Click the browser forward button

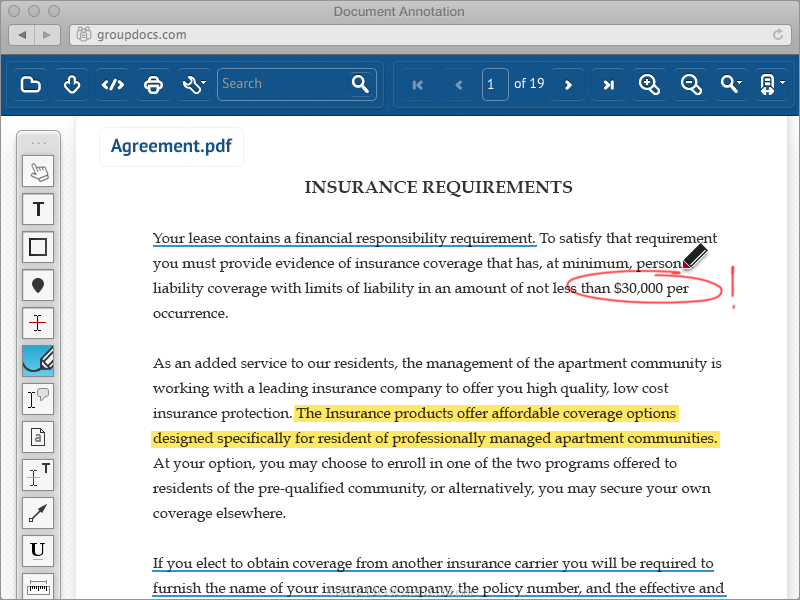[x=47, y=35]
